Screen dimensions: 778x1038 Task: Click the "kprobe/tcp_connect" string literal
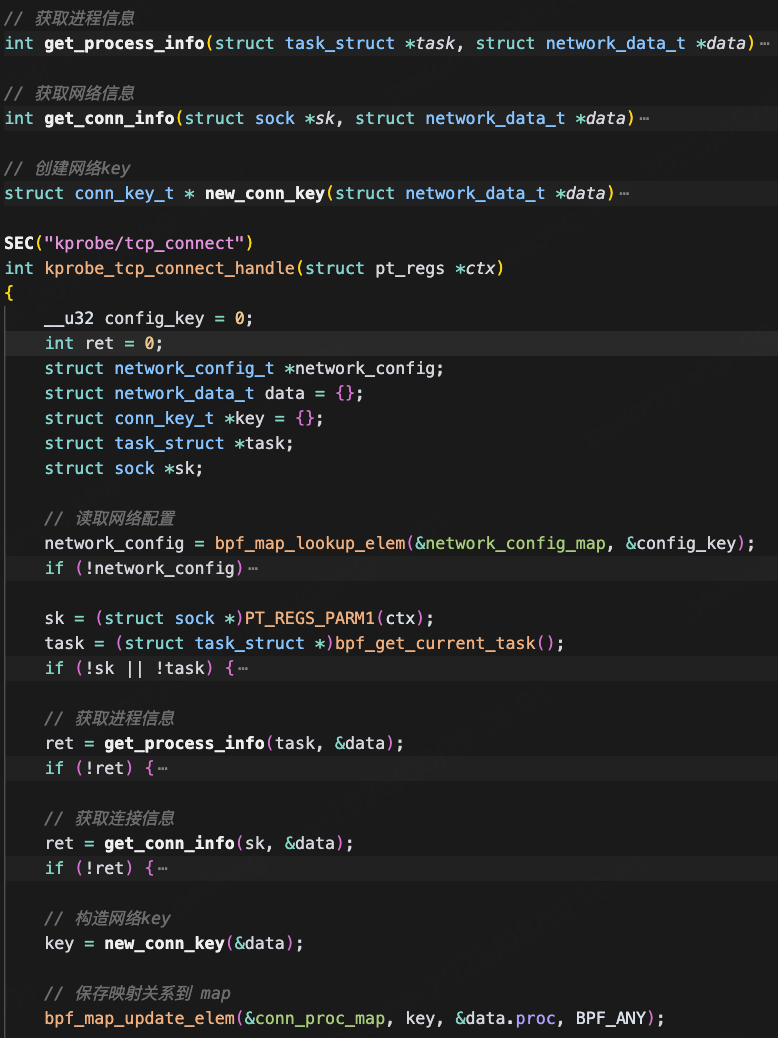[144, 244]
